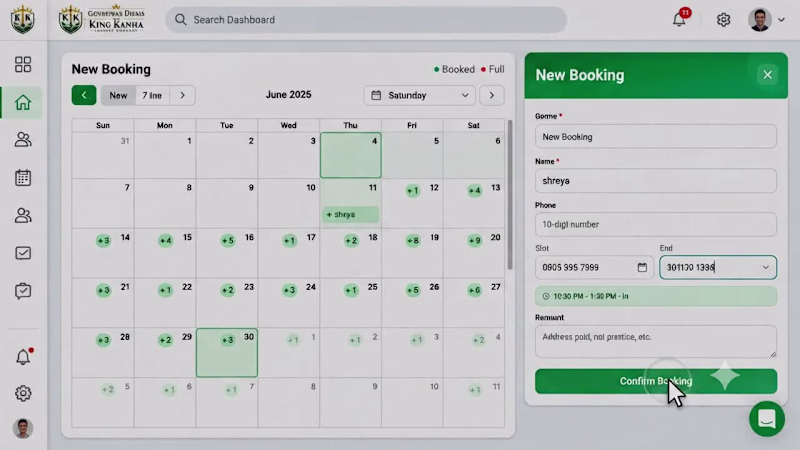
Task: Click the +1 badge on June 12
Action: (x=413, y=191)
